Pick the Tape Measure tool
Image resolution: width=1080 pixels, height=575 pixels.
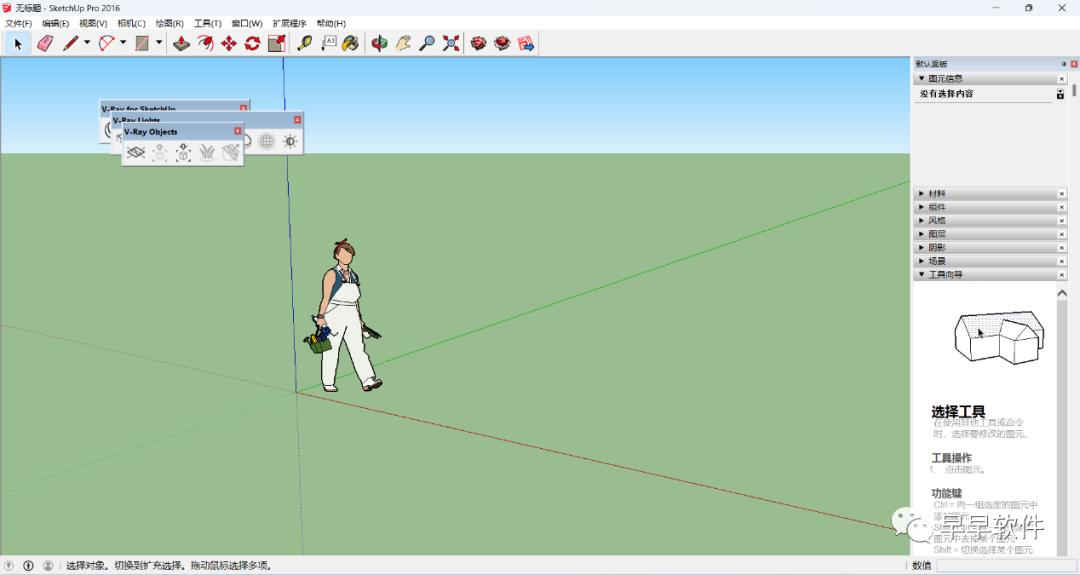pos(304,43)
